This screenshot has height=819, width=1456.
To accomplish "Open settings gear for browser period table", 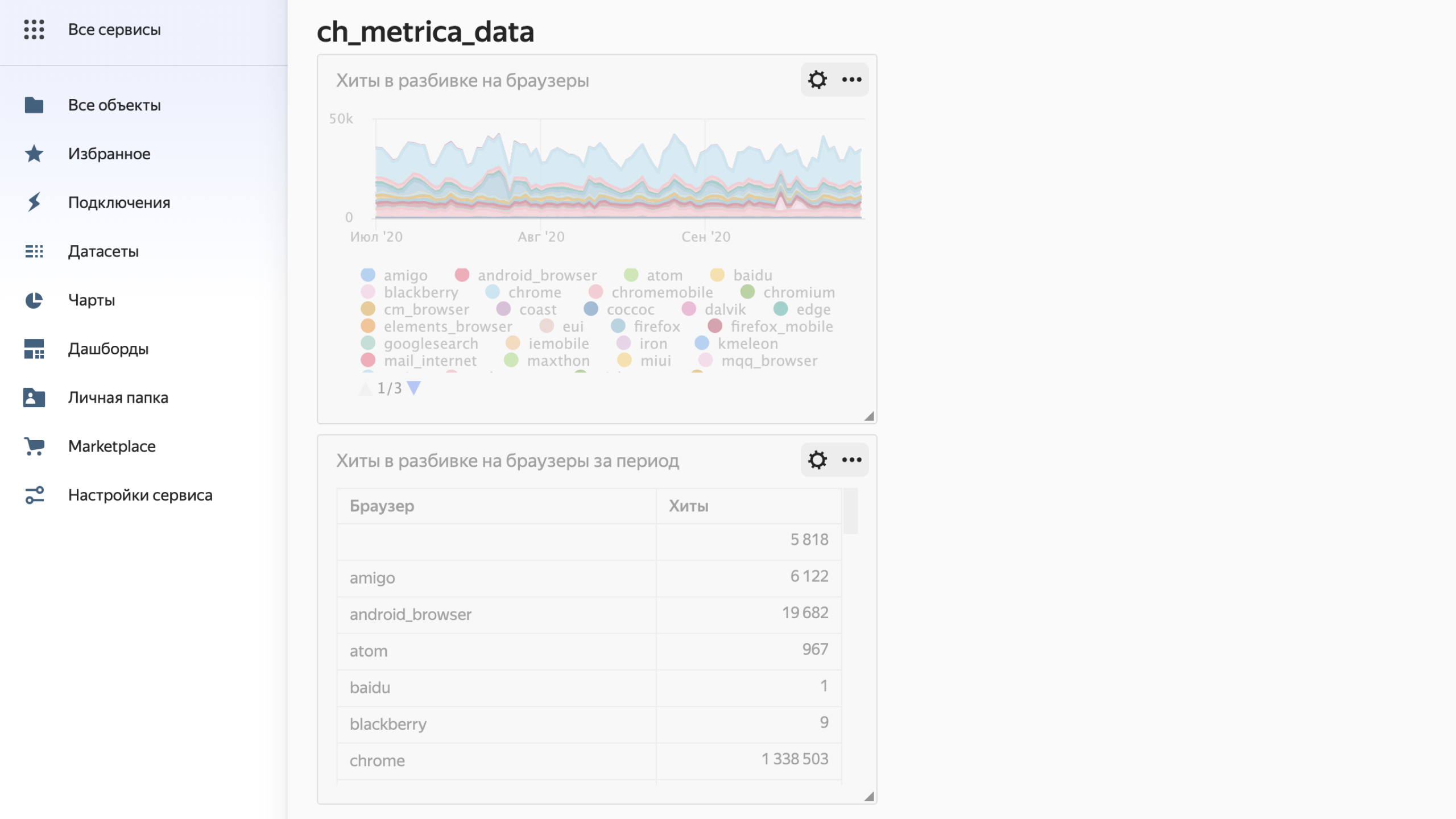I will pos(817,460).
